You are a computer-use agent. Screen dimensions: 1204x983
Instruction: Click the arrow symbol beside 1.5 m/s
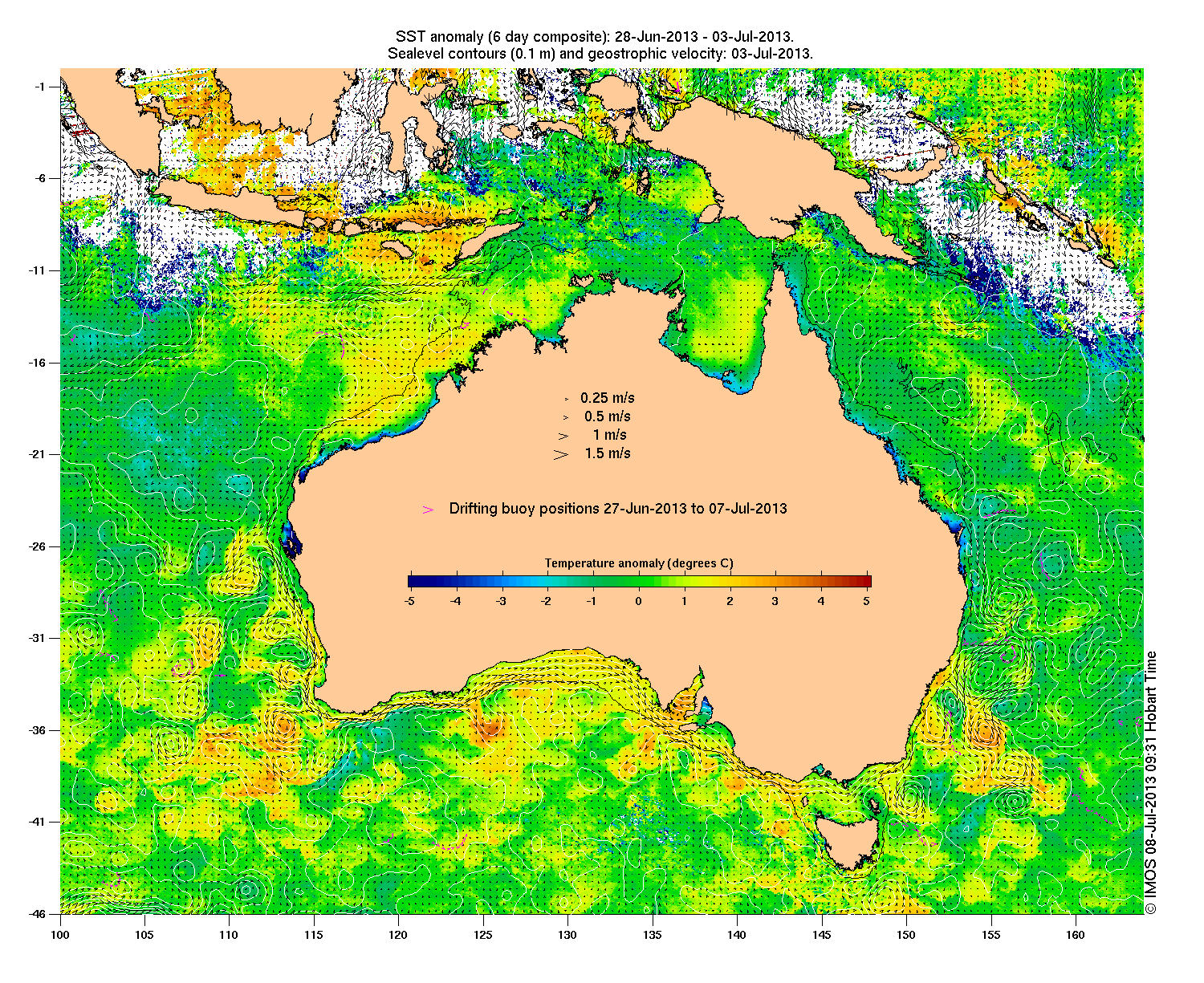coord(560,454)
